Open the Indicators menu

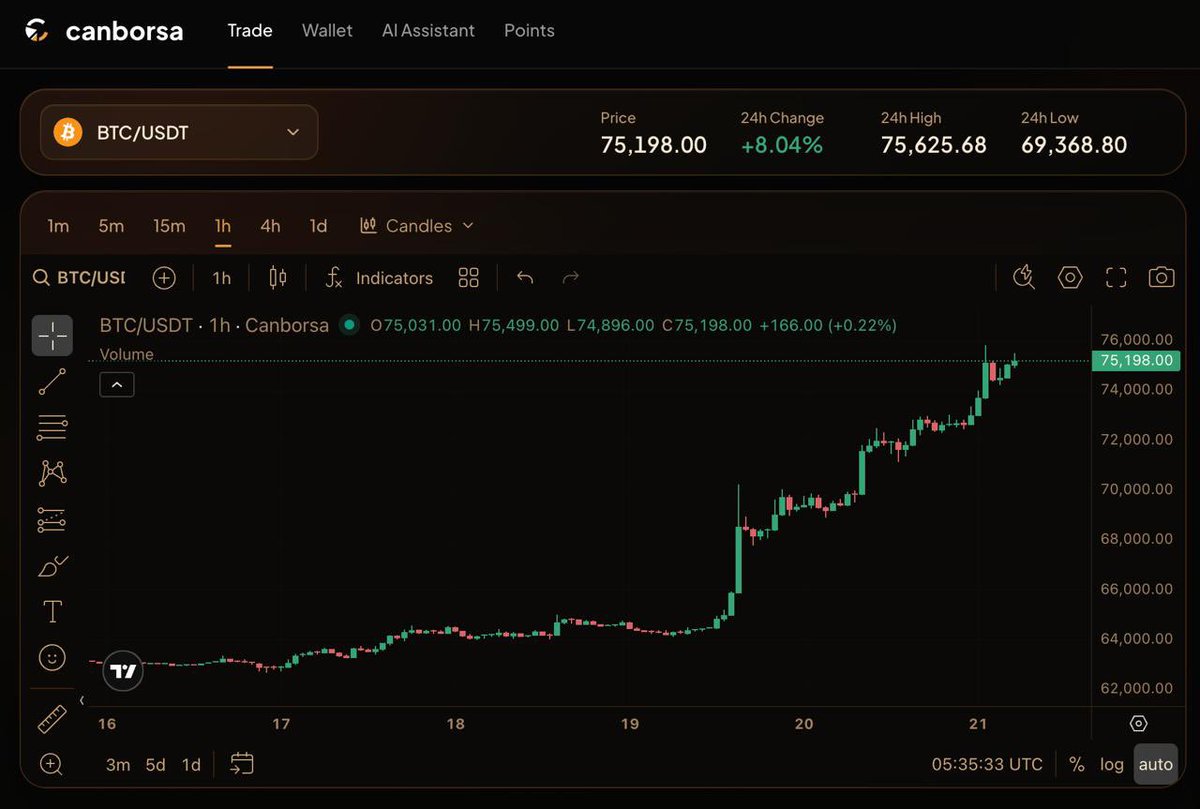point(380,278)
